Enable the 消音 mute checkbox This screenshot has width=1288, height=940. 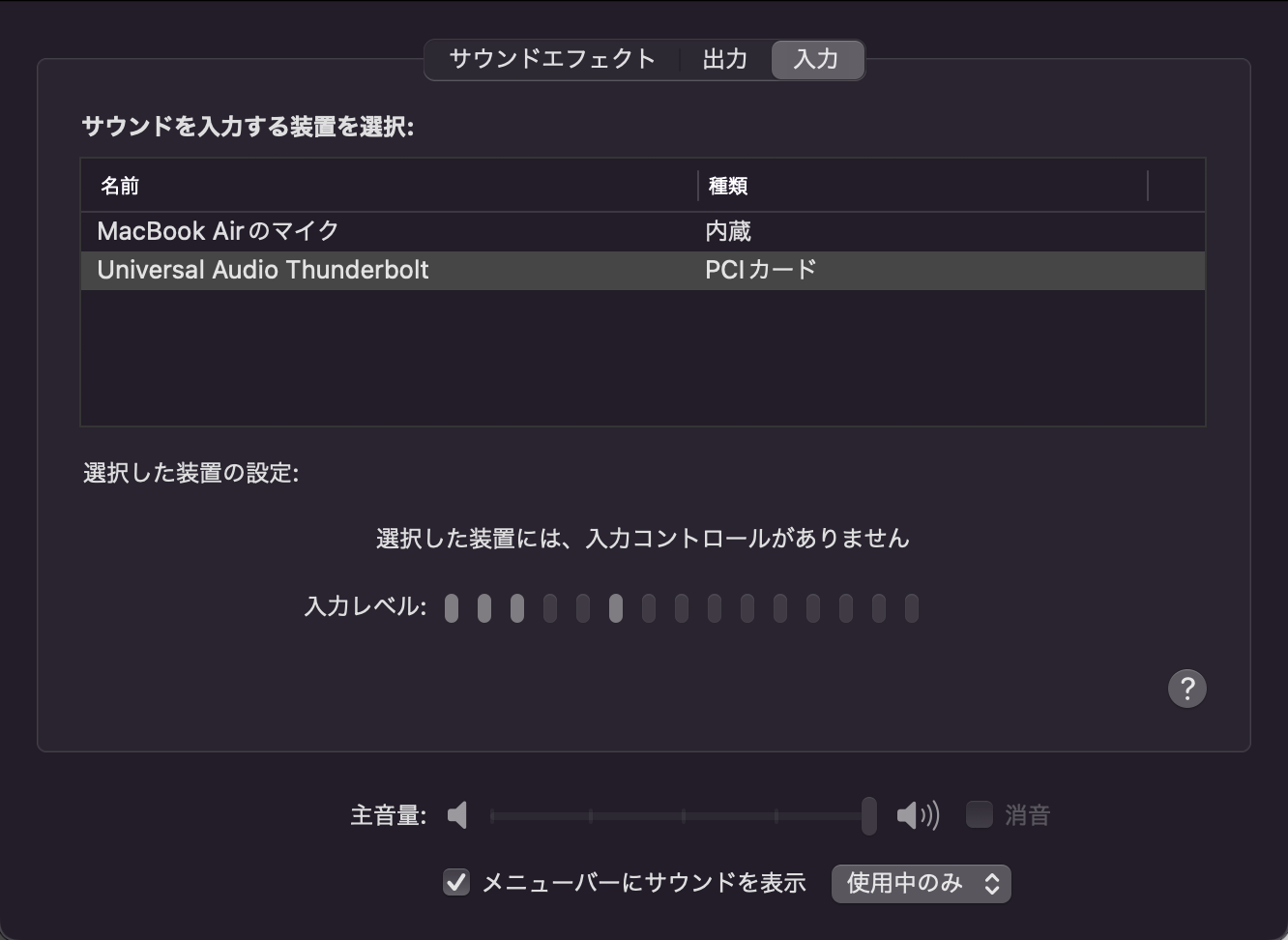[980, 814]
